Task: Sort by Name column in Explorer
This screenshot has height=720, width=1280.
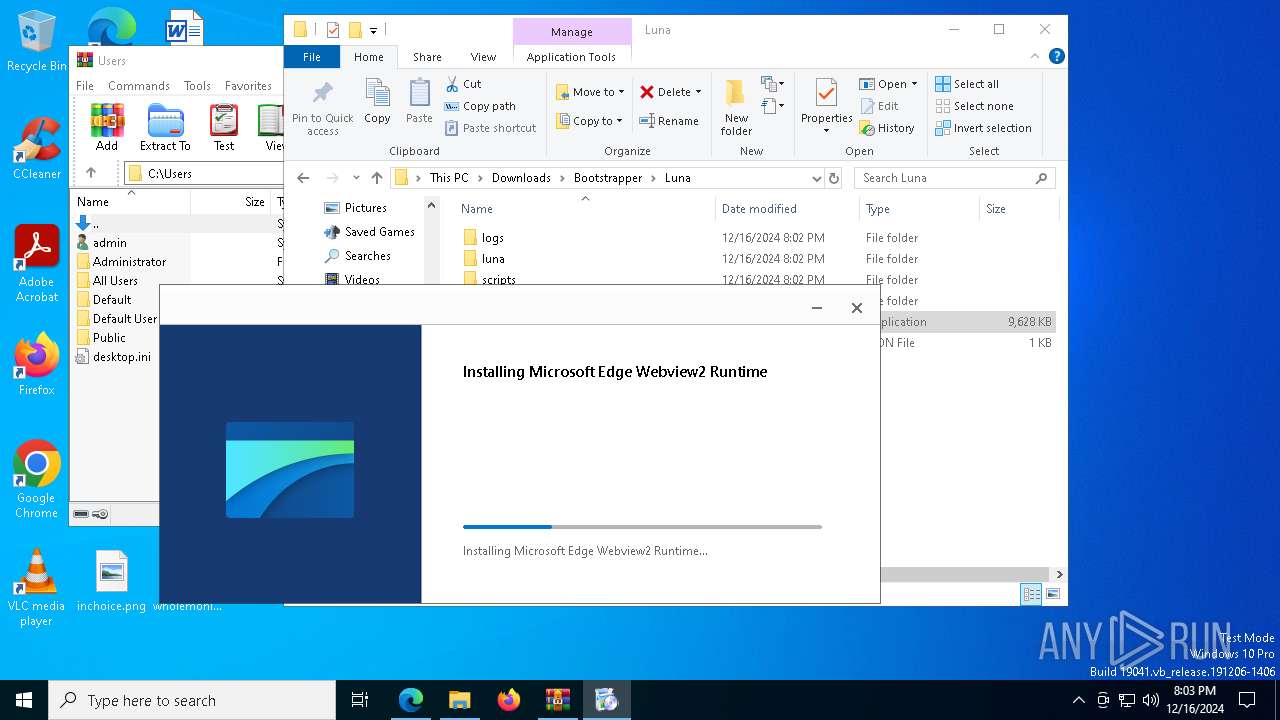Action: [x=476, y=209]
